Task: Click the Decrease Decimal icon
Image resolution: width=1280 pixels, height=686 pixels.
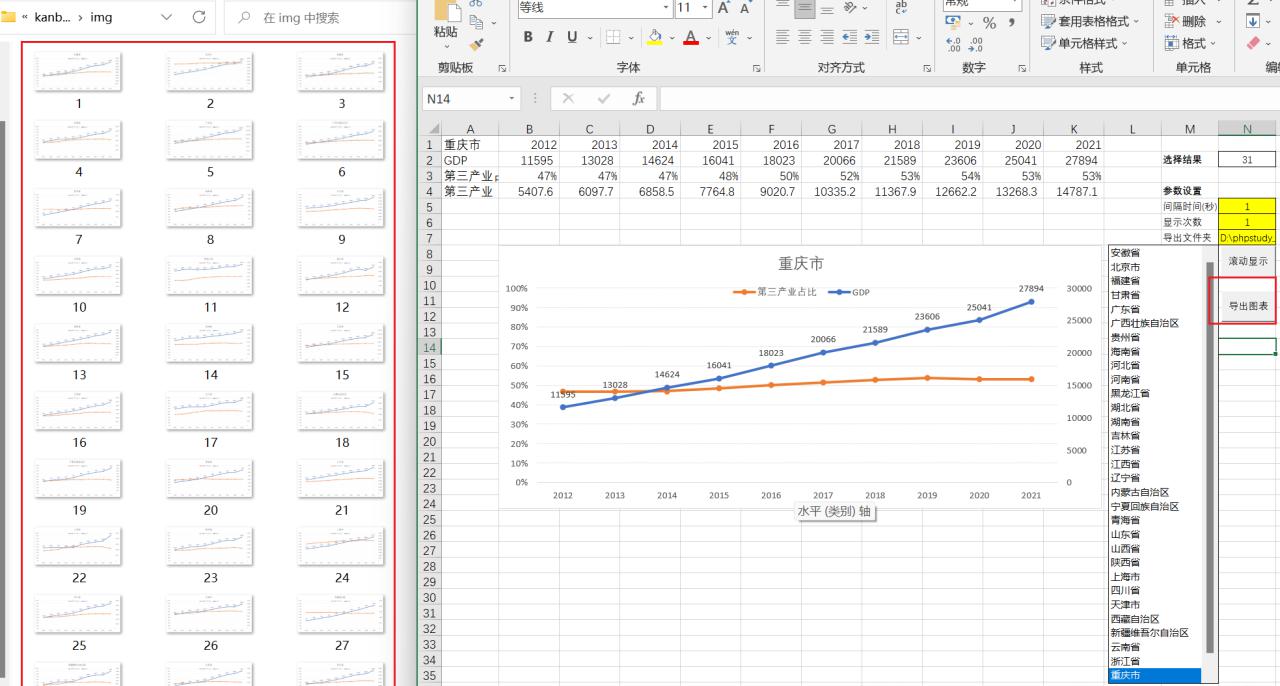Action: pyautogui.click(x=976, y=44)
